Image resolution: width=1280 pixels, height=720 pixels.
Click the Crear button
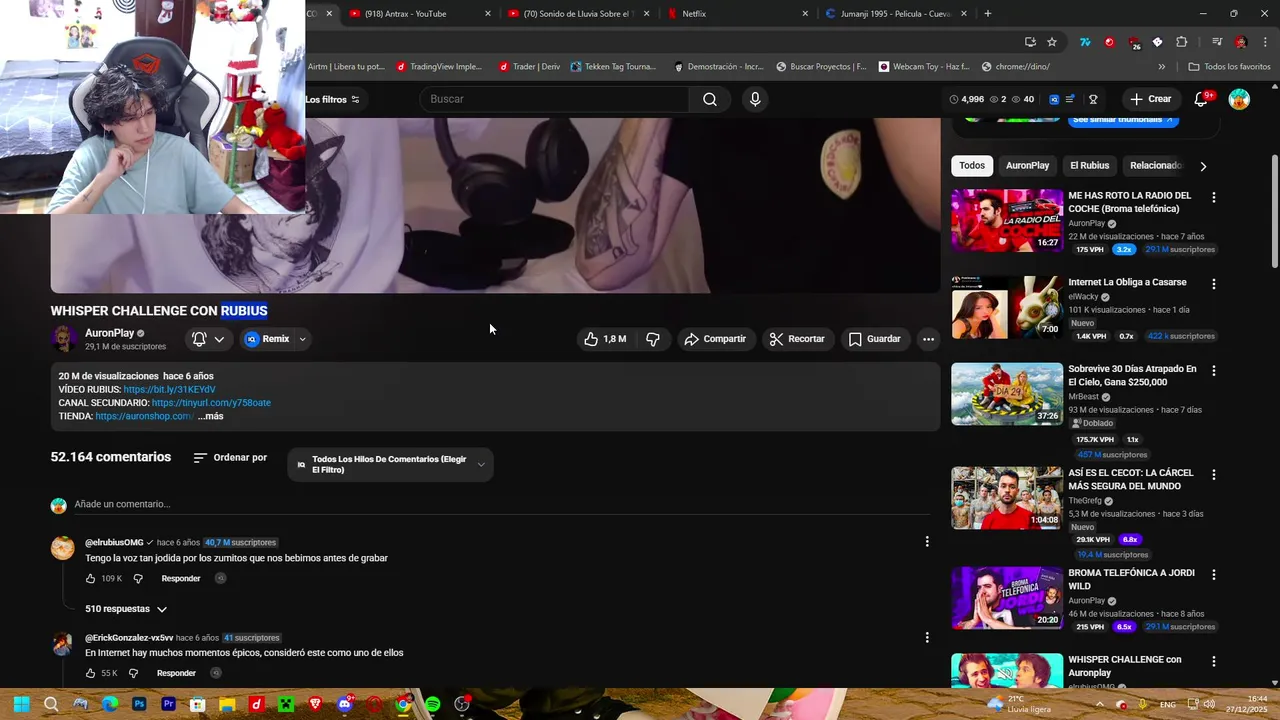pos(1150,99)
